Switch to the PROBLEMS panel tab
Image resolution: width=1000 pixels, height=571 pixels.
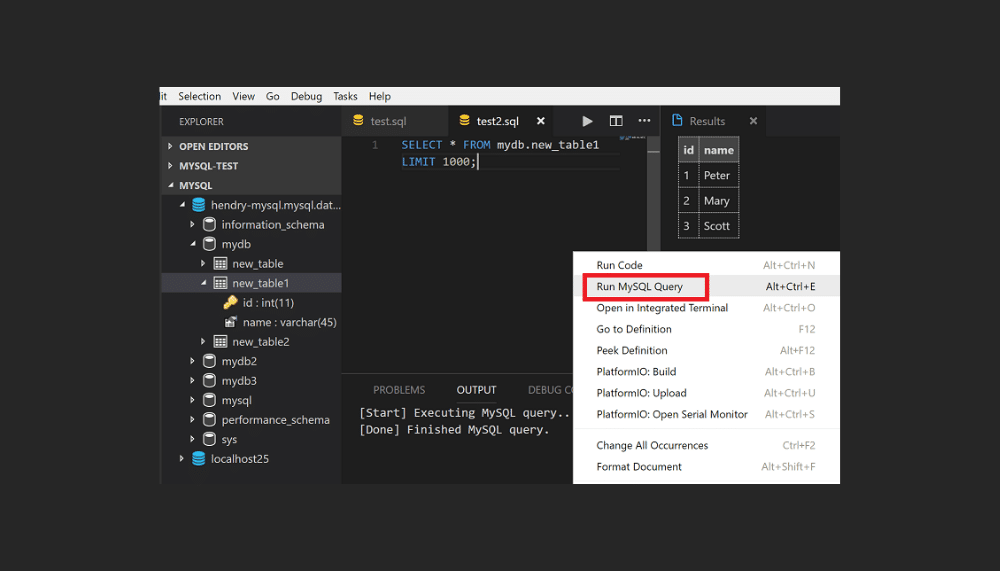(x=399, y=390)
